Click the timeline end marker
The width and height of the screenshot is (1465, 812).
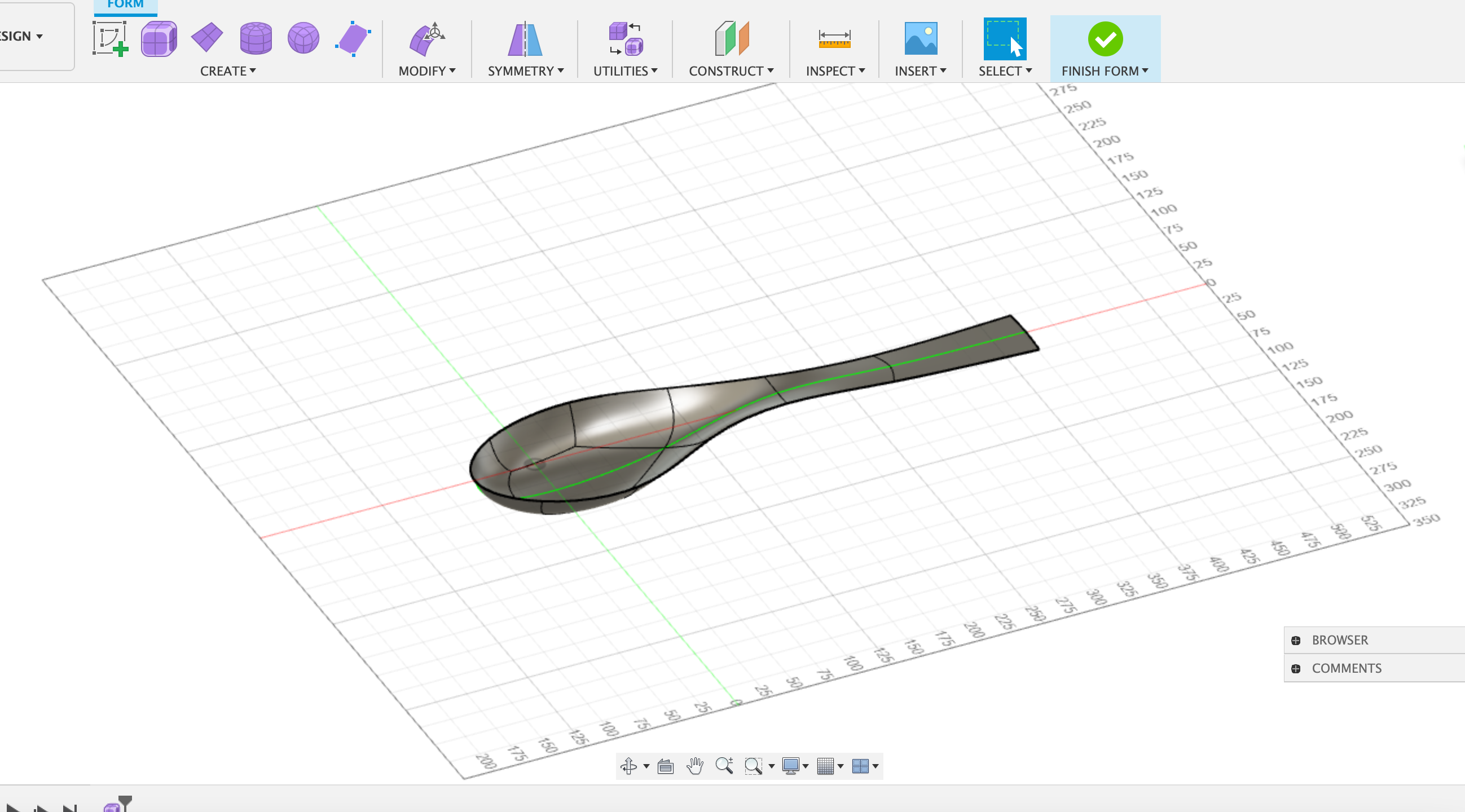point(125,801)
